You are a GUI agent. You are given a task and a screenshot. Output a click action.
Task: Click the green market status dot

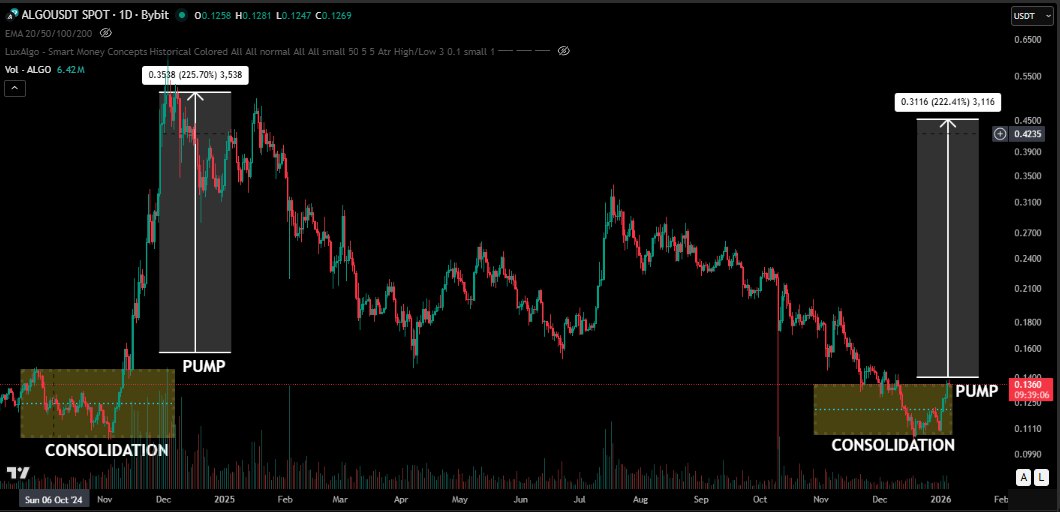[x=180, y=15]
